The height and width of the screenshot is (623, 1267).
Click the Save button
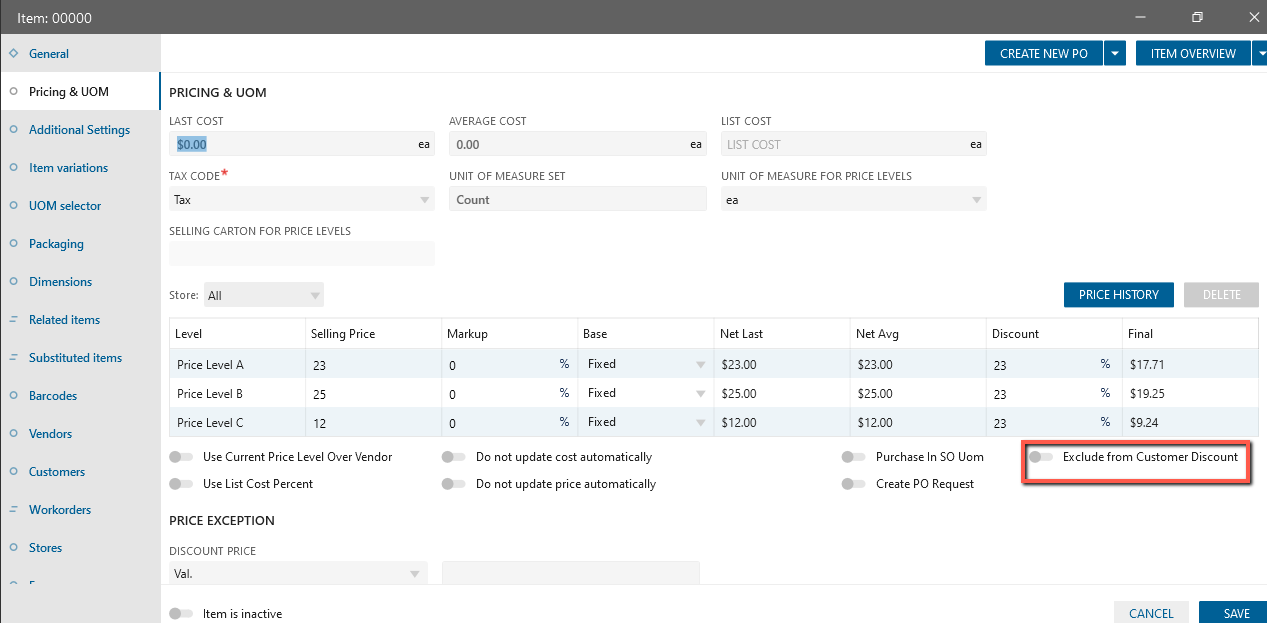tap(1236, 613)
